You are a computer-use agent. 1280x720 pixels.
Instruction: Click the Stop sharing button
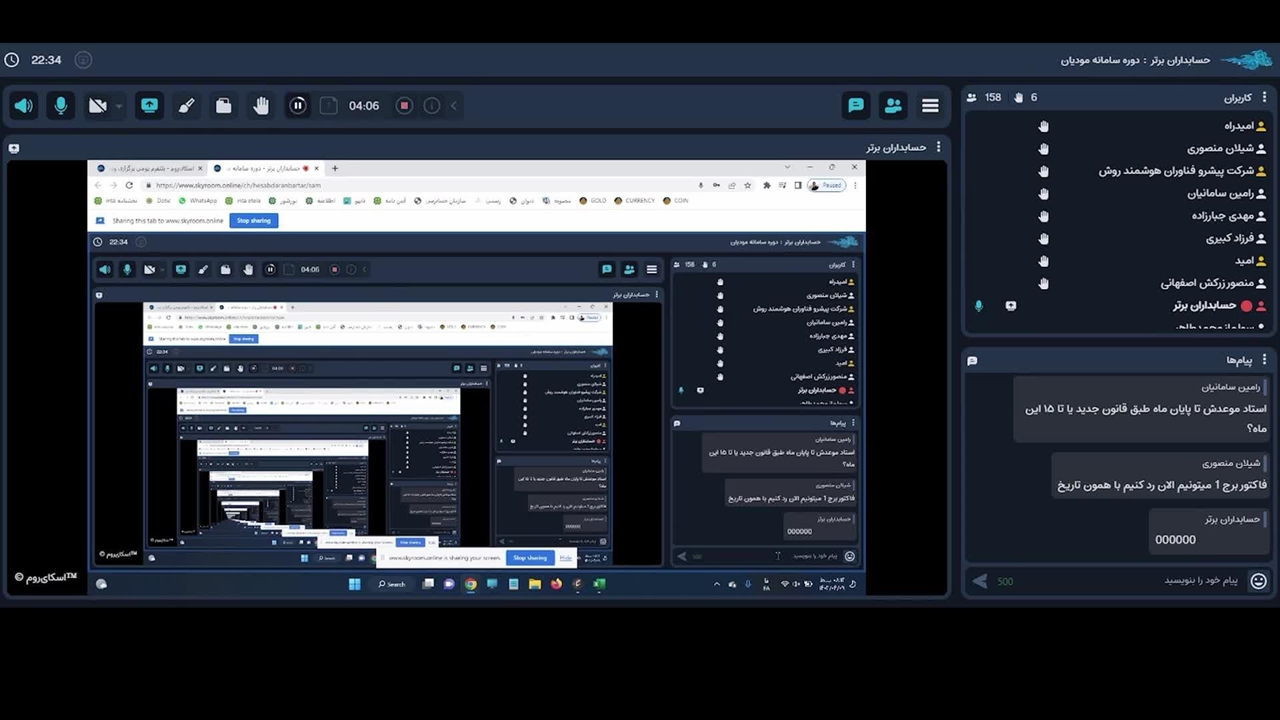click(253, 220)
